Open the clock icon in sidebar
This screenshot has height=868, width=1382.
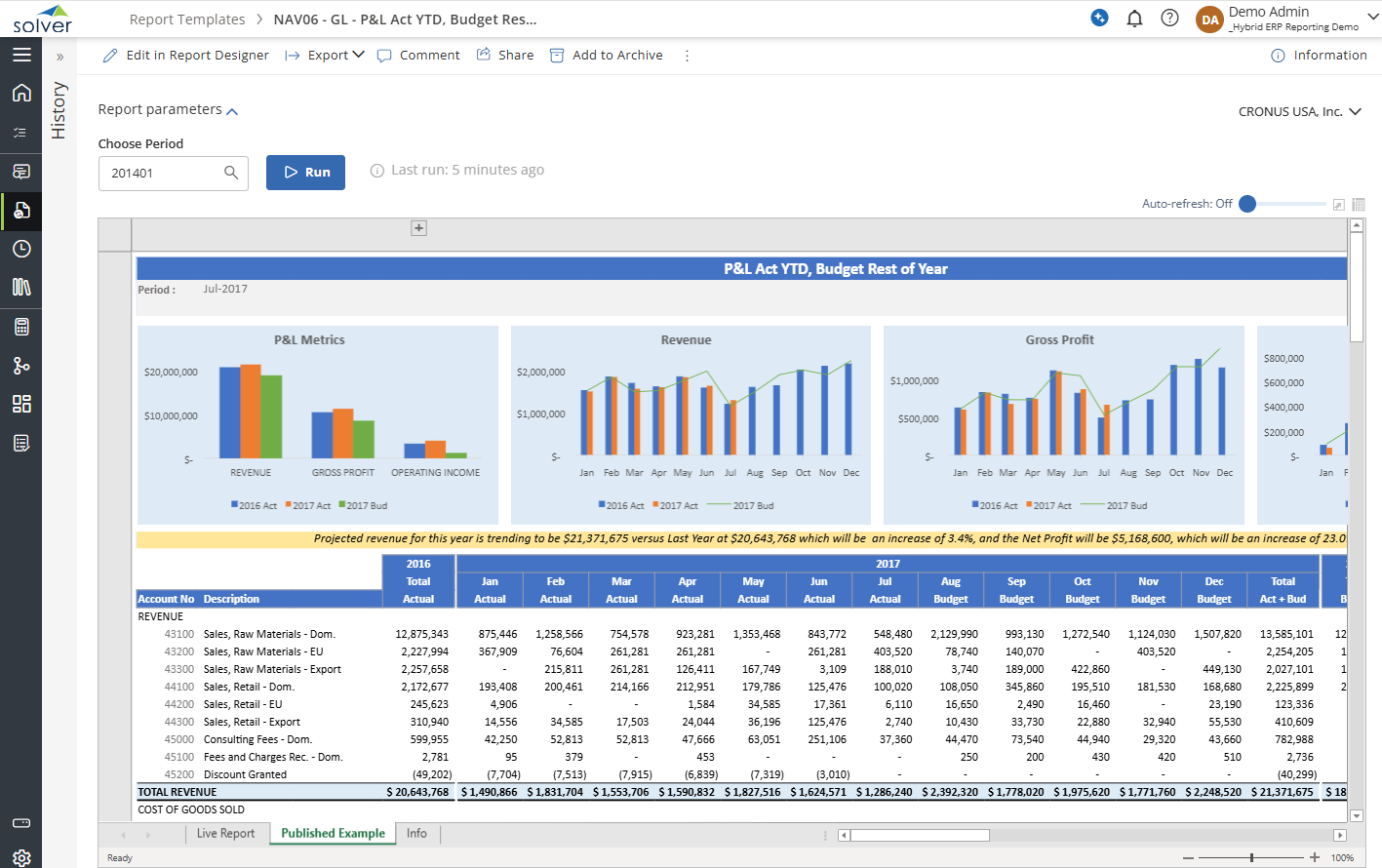pyautogui.click(x=21, y=249)
